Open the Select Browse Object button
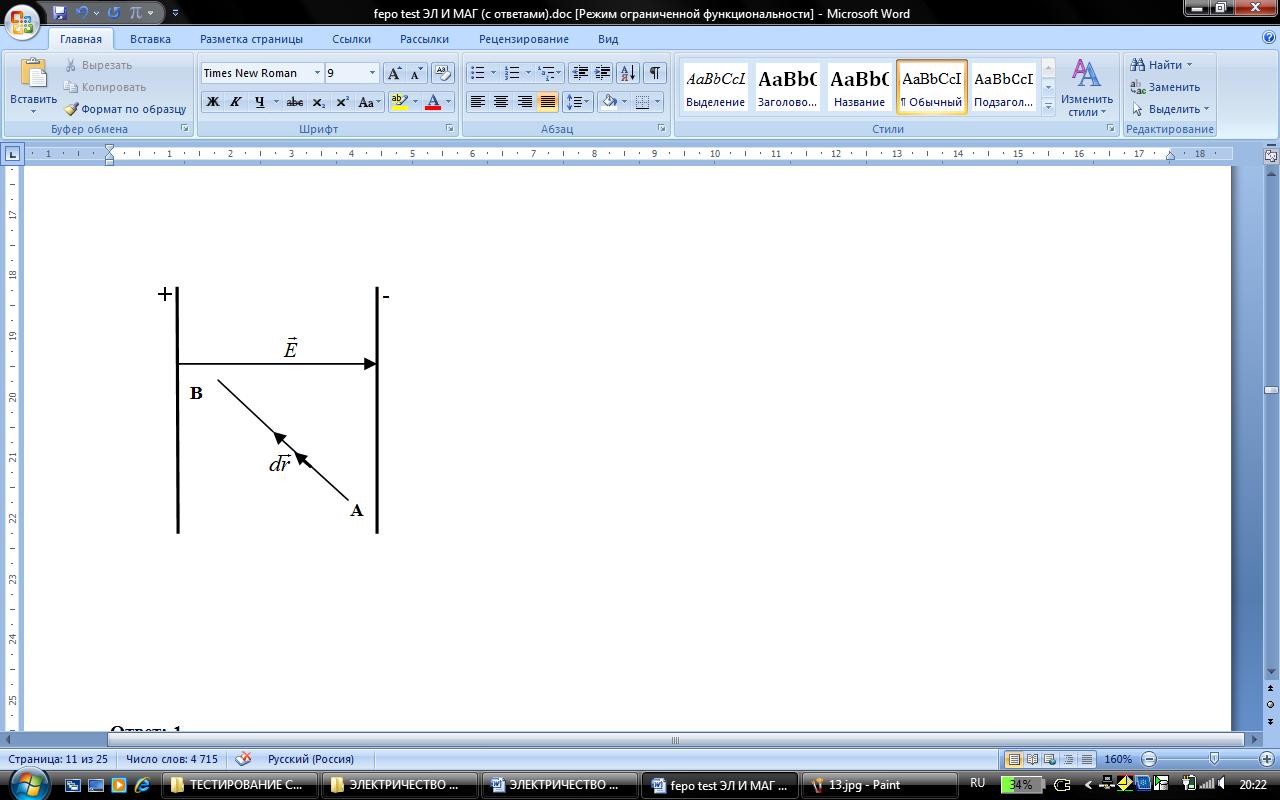Screen dimensions: 1280x800 [x=1271, y=705]
